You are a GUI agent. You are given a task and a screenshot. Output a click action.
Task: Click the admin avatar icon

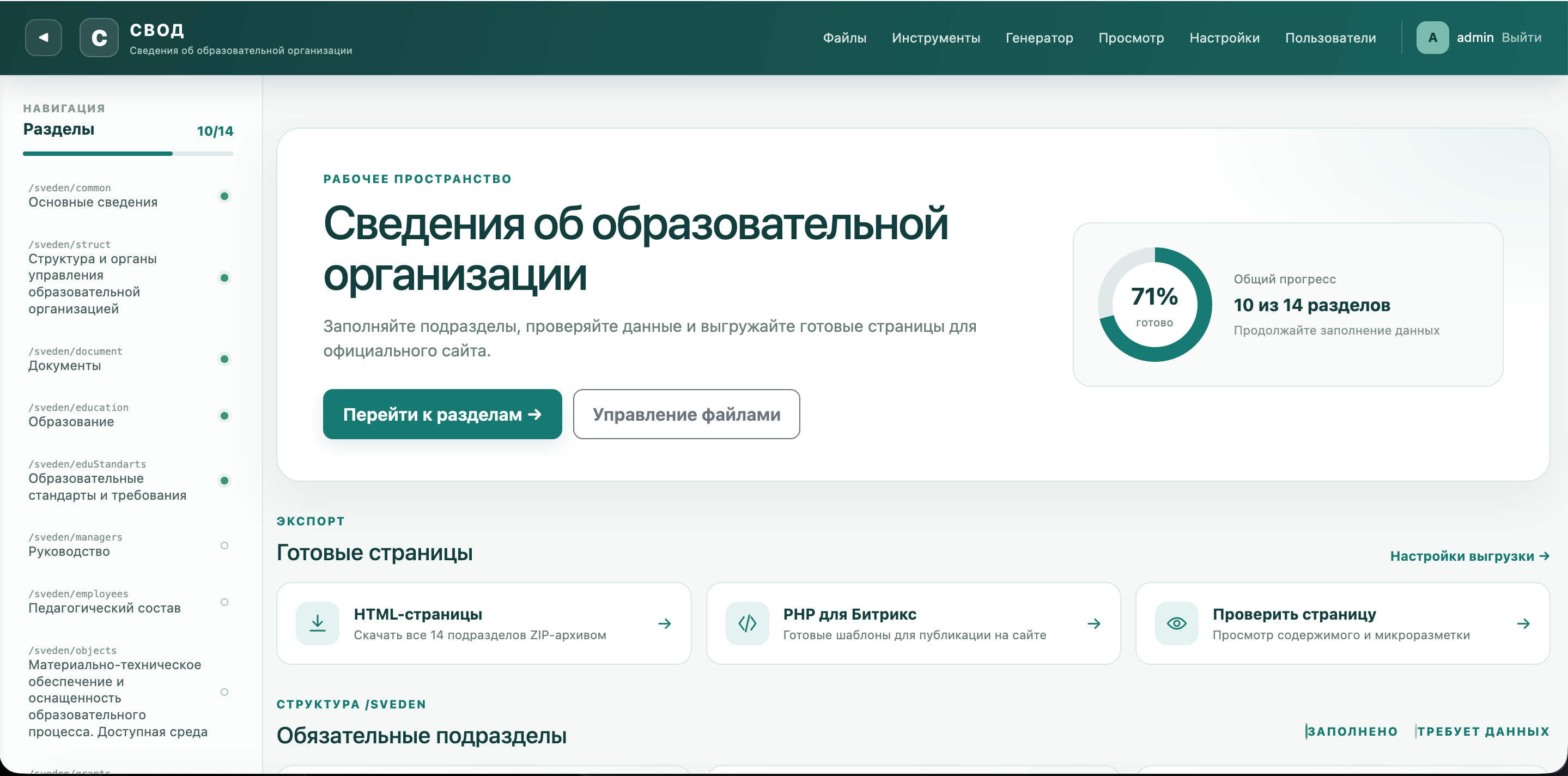pos(1432,38)
